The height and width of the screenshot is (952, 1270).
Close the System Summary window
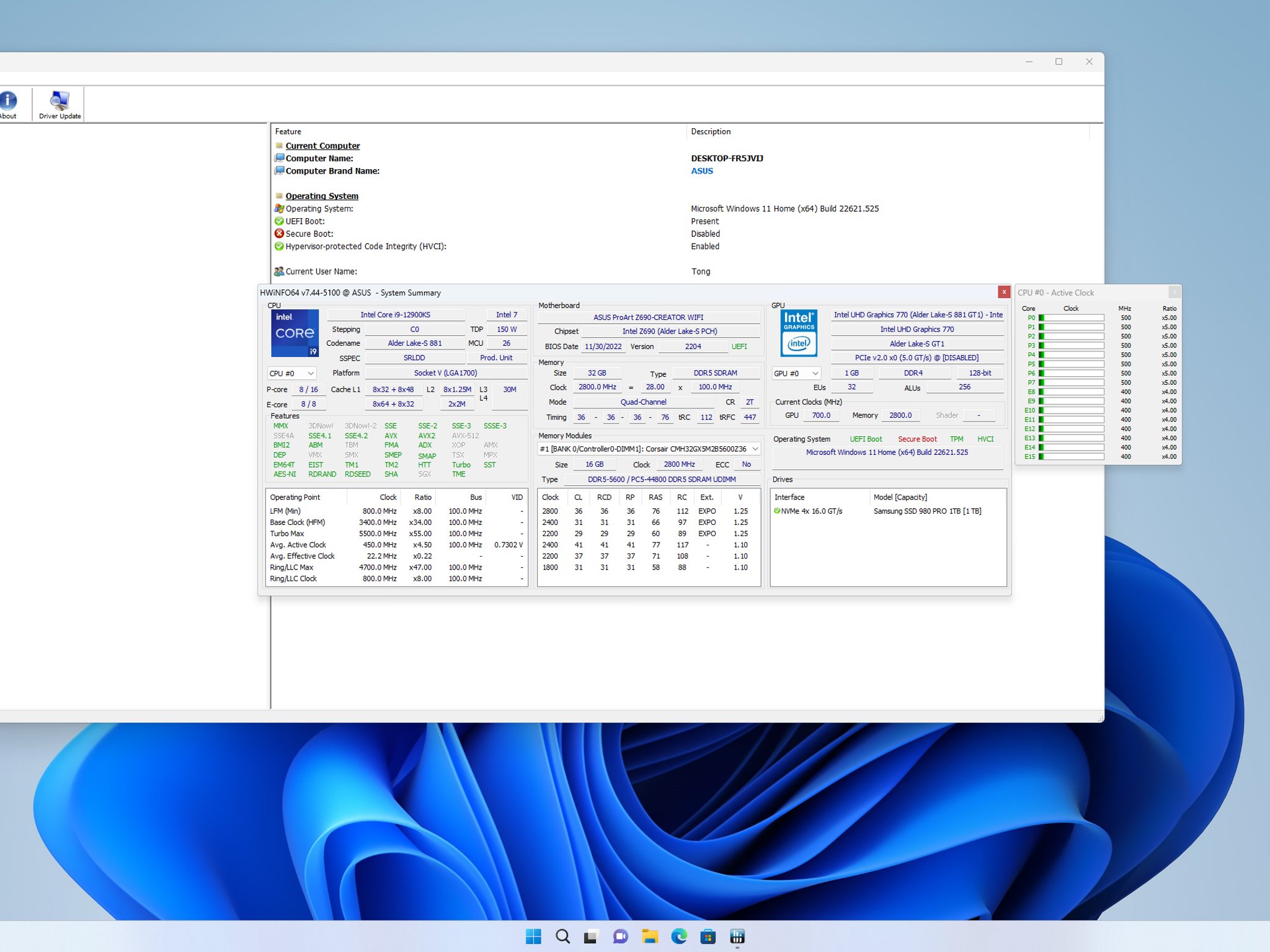click(x=1003, y=292)
